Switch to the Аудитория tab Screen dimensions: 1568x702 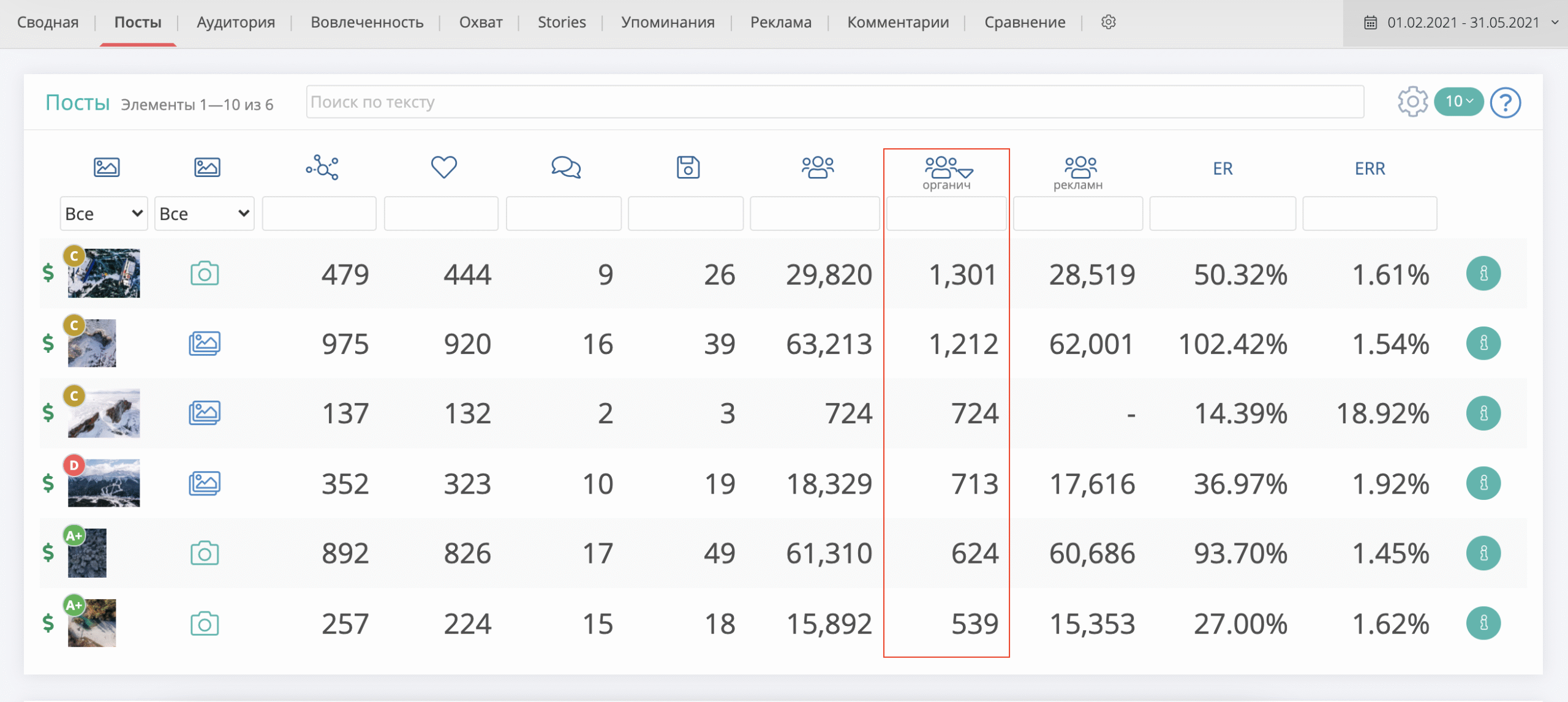click(x=236, y=23)
